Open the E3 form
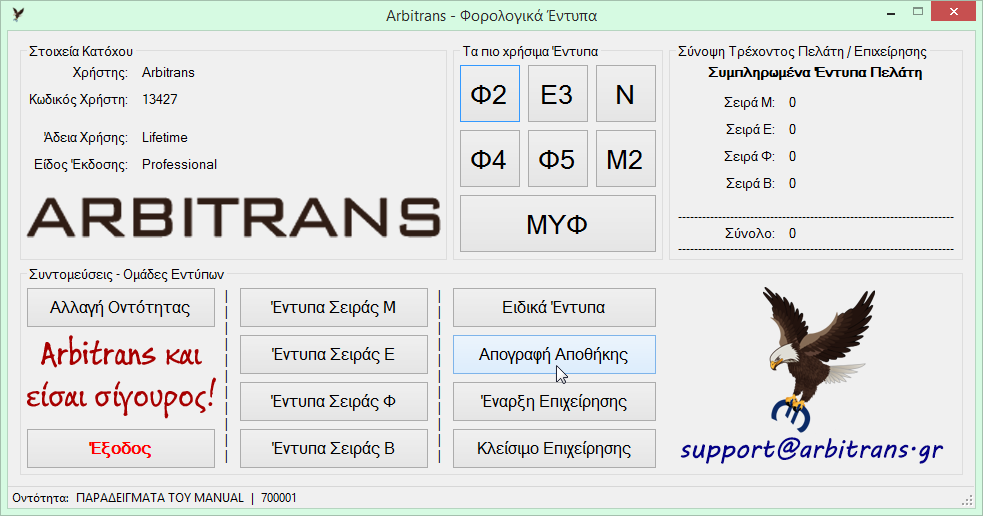Viewport: 983px width, 516px height. point(557,93)
